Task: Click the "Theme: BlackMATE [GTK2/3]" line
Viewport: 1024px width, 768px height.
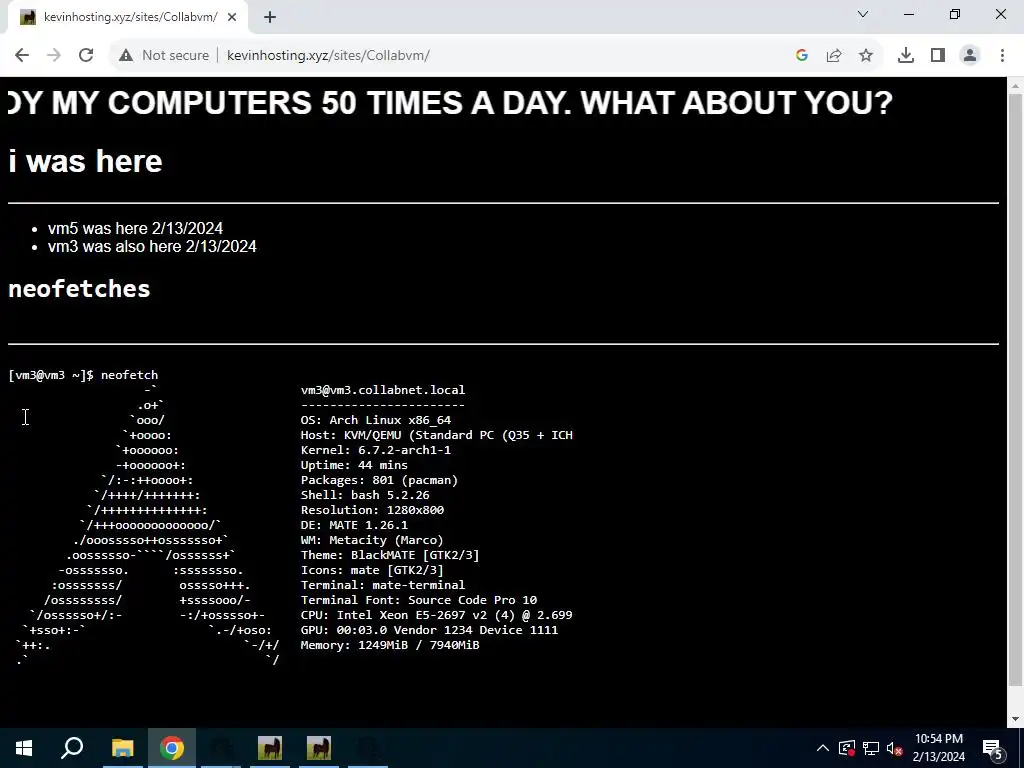Action: [390, 555]
